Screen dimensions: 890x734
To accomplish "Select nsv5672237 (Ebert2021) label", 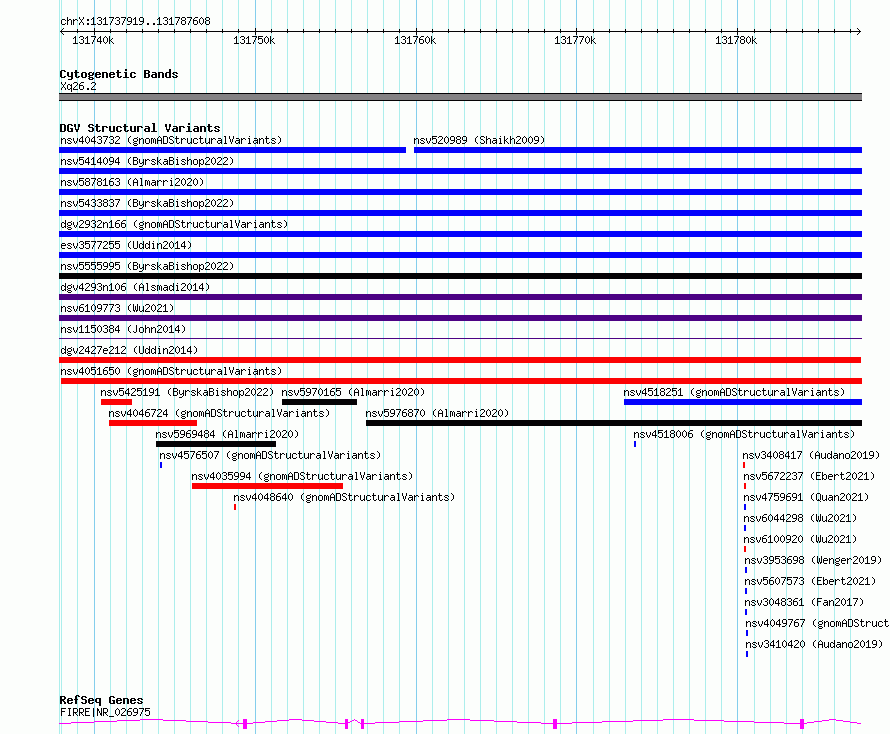I will 809,476.
